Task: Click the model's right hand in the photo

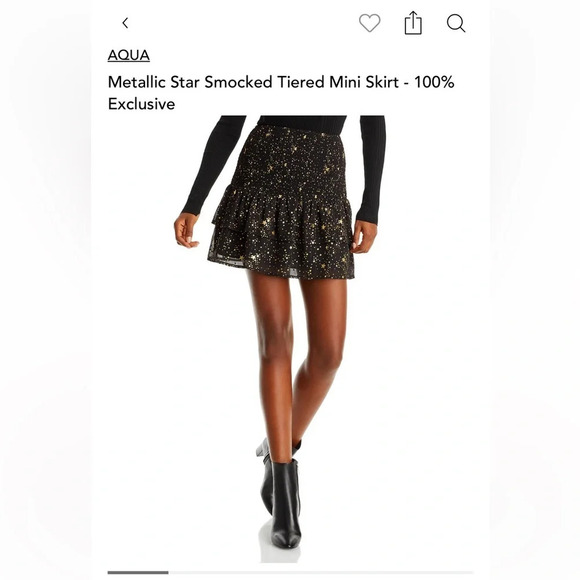Action: click(x=187, y=230)
